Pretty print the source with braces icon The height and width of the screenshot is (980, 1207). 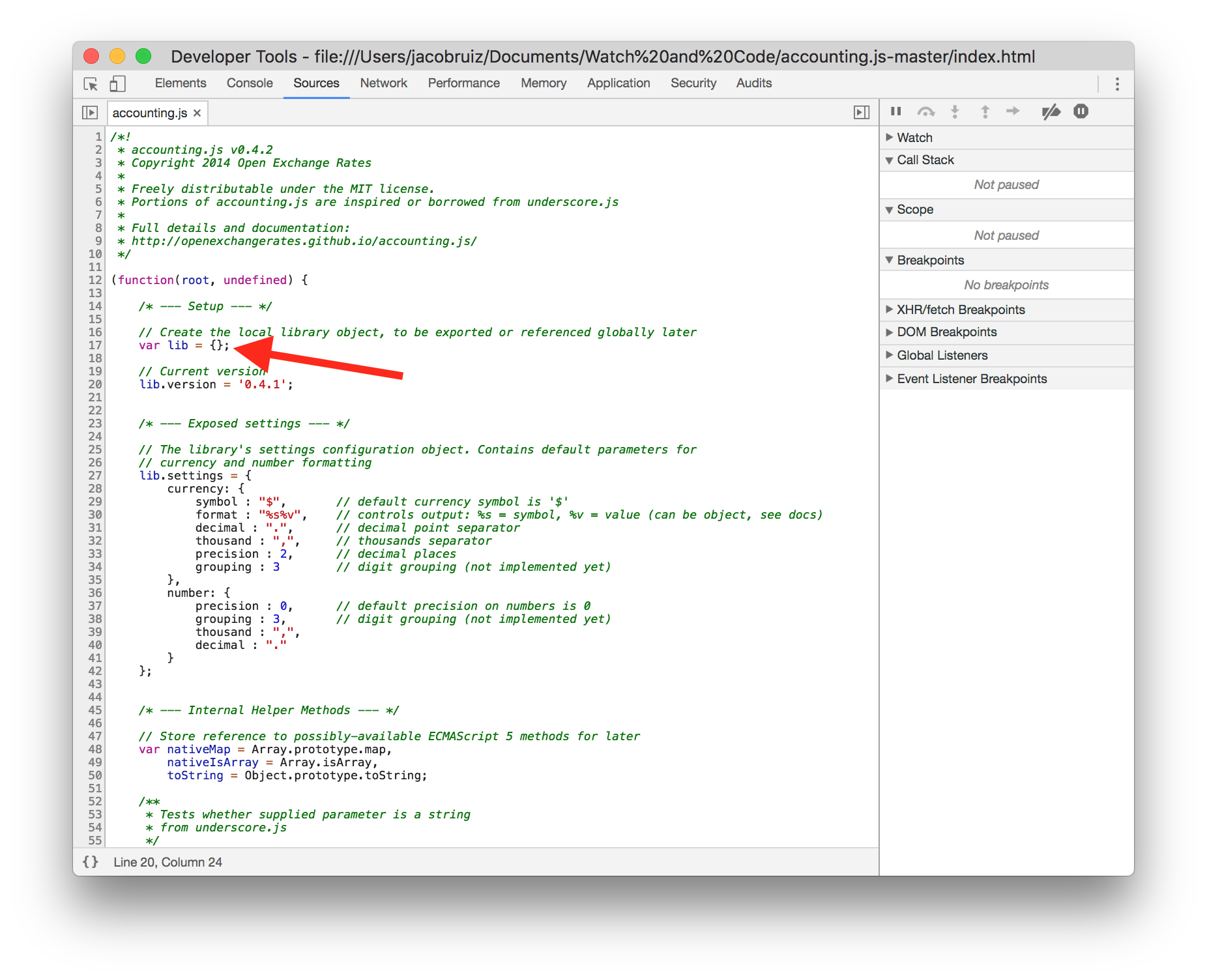tap(91, 861)
